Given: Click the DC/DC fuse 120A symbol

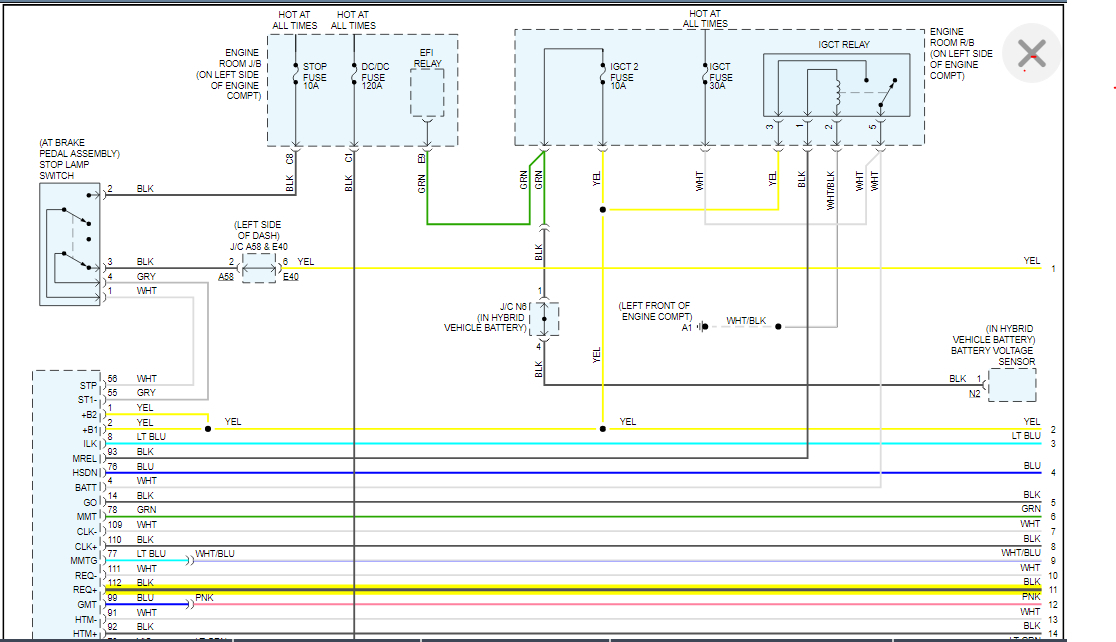Looking at the screenshot, I should click(x=355, y=73).
